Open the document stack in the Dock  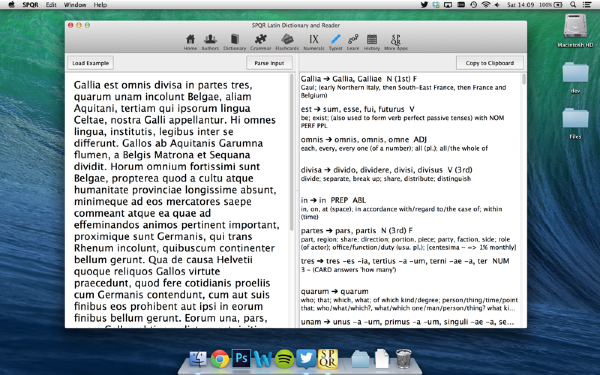coord(382,359)
